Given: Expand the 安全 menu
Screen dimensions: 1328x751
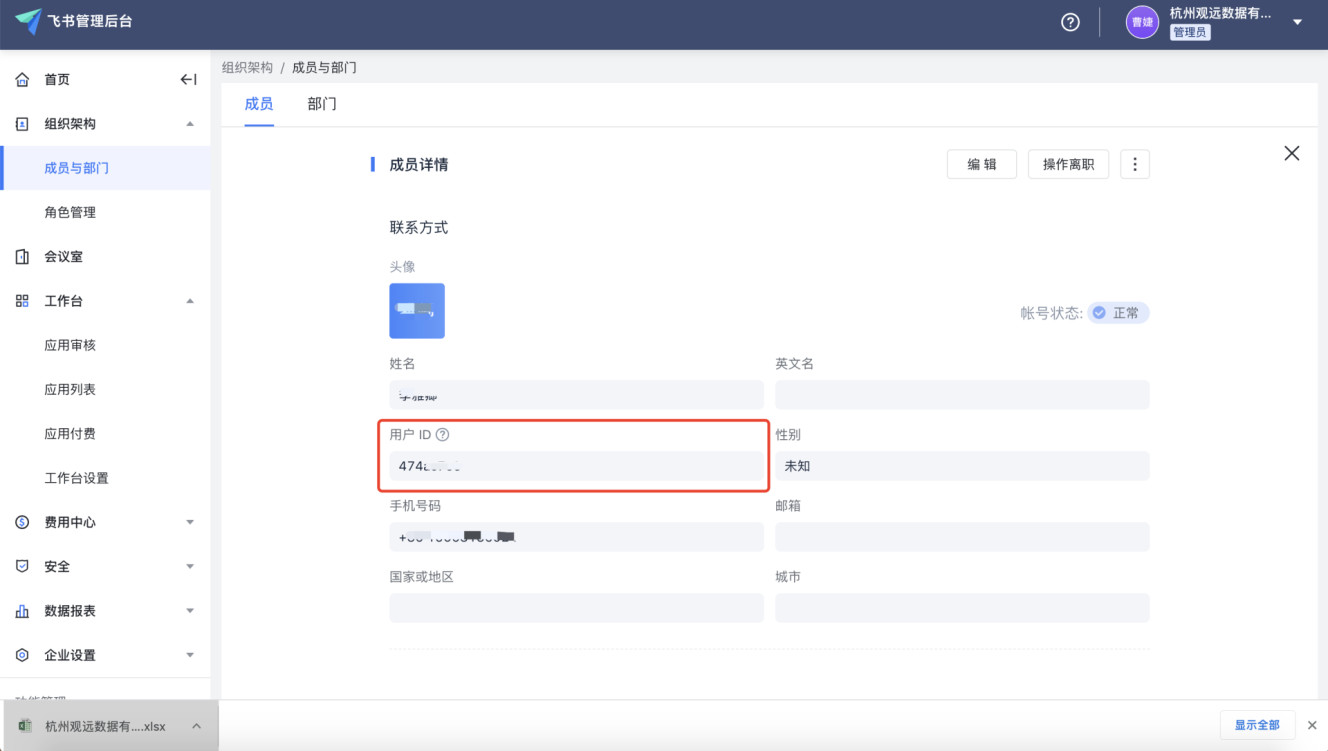Looking at the screenshot, I should pyautogui.click(x=190, y=567).
